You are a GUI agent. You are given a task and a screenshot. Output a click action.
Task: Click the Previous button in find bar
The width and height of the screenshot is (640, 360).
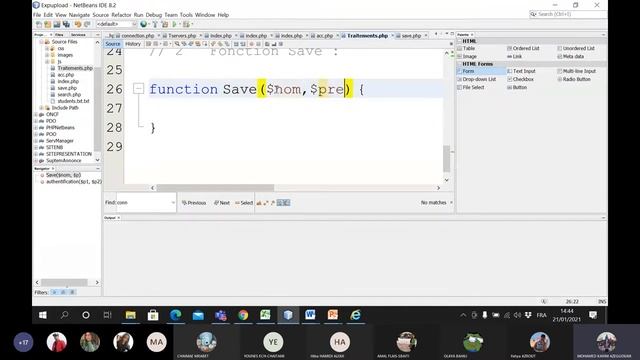click(194, 203)
